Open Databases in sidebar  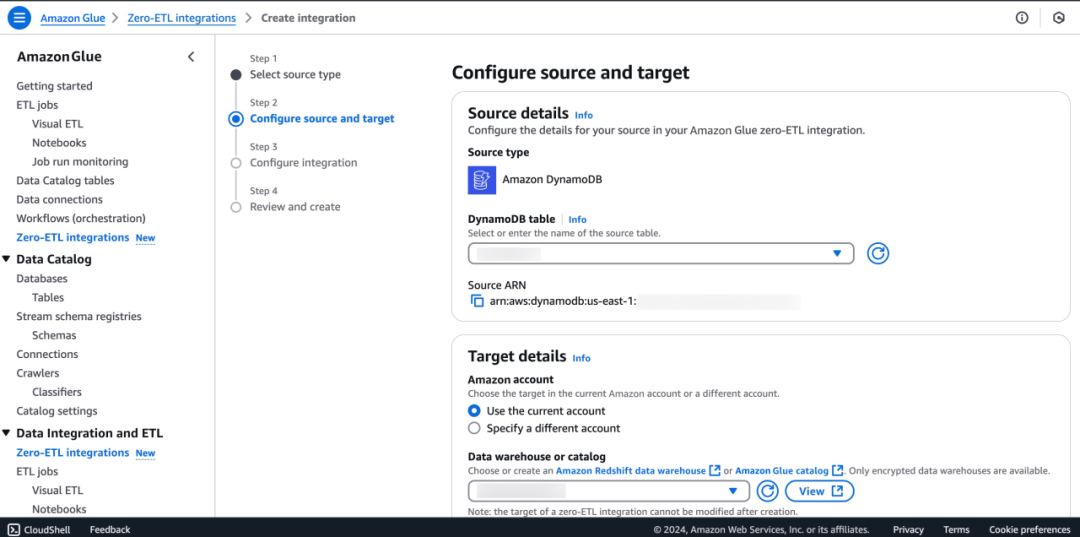[x=42, y=279]
